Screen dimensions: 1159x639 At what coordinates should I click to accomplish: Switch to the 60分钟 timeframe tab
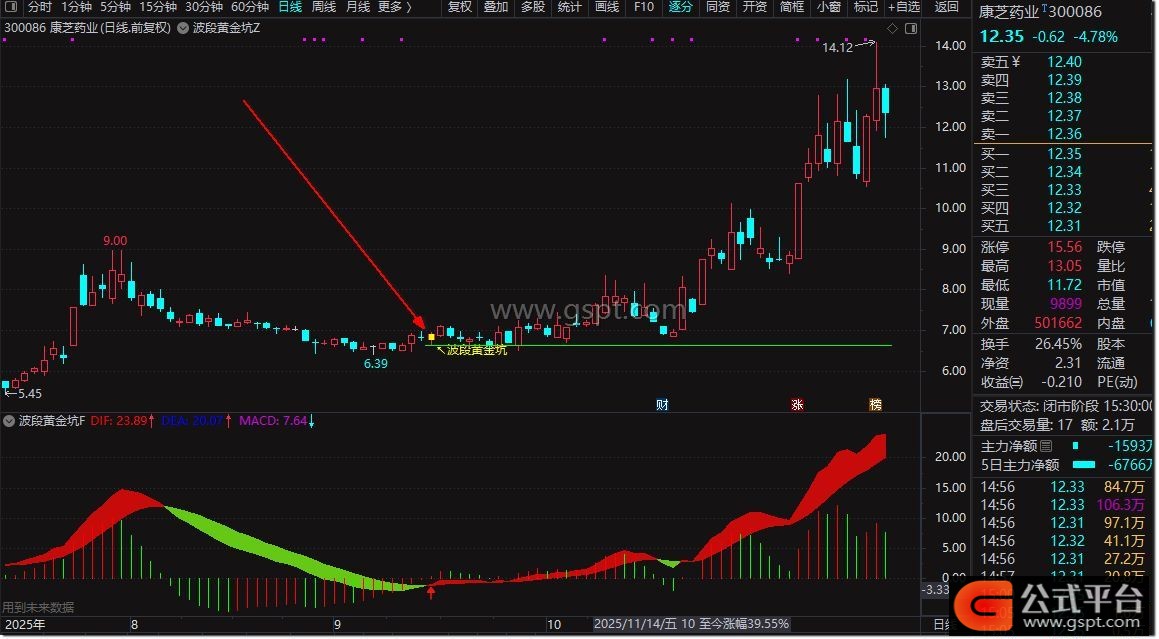point(249,7)
